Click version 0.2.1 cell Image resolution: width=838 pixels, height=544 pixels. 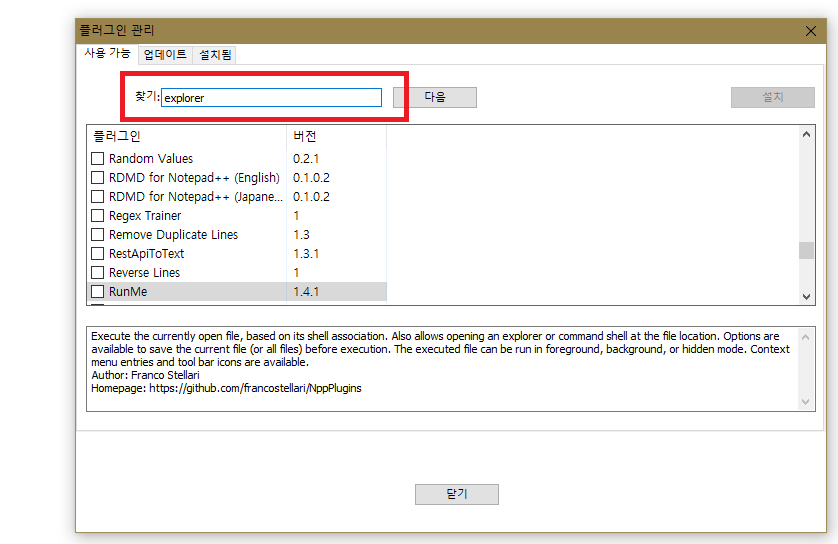(306, 159)
